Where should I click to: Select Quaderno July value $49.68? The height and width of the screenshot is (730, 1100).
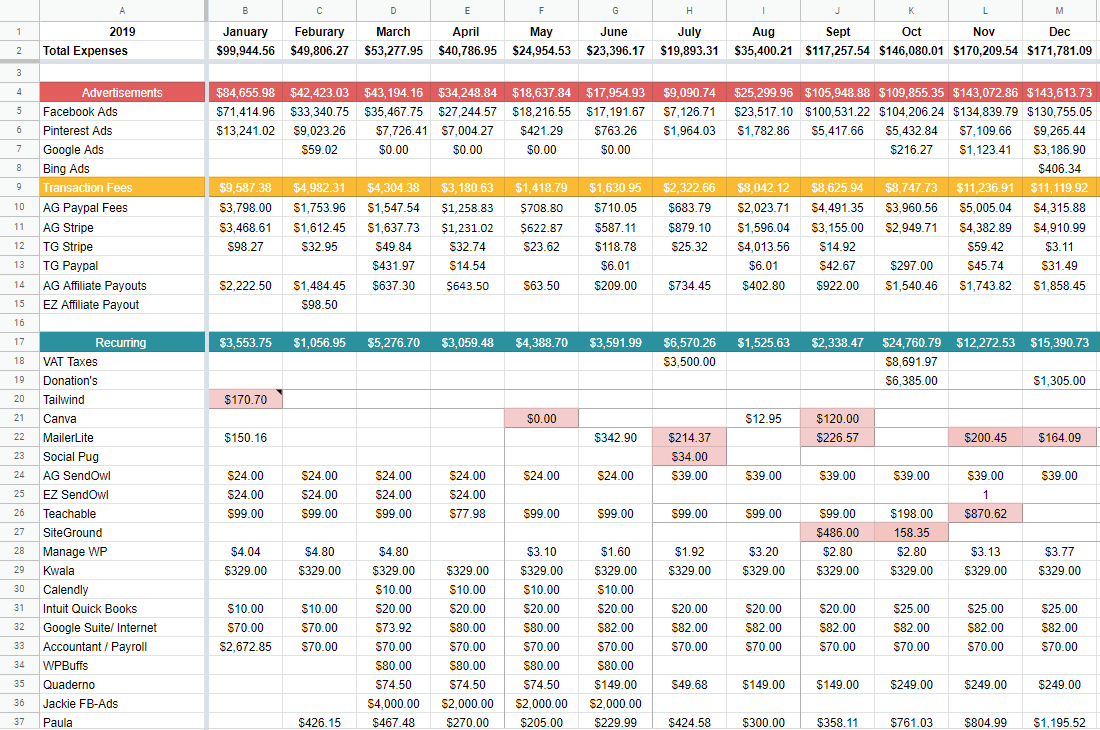coord(689,684)
